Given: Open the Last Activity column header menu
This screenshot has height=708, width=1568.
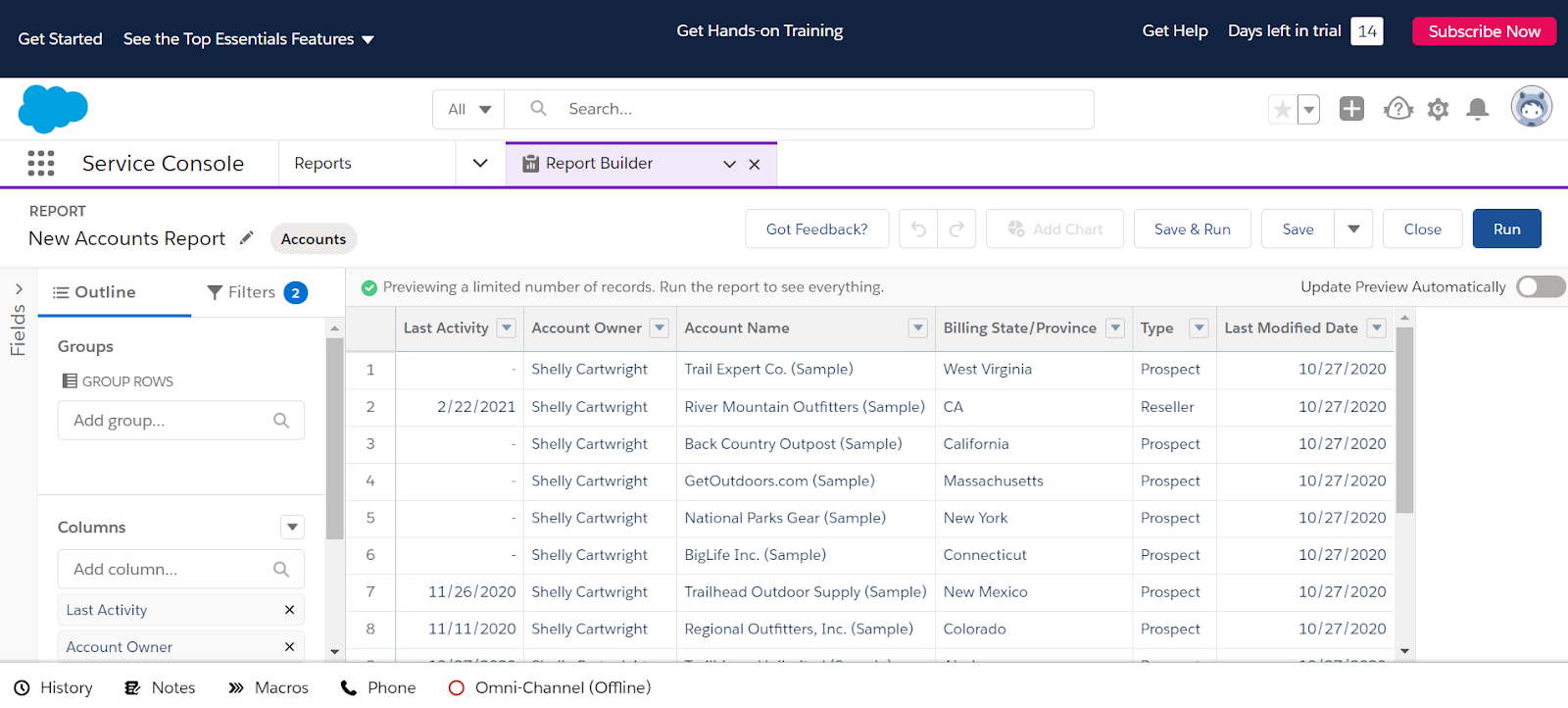Looking at the screenshot, I should pyautogui.click(x=507, y=329).
